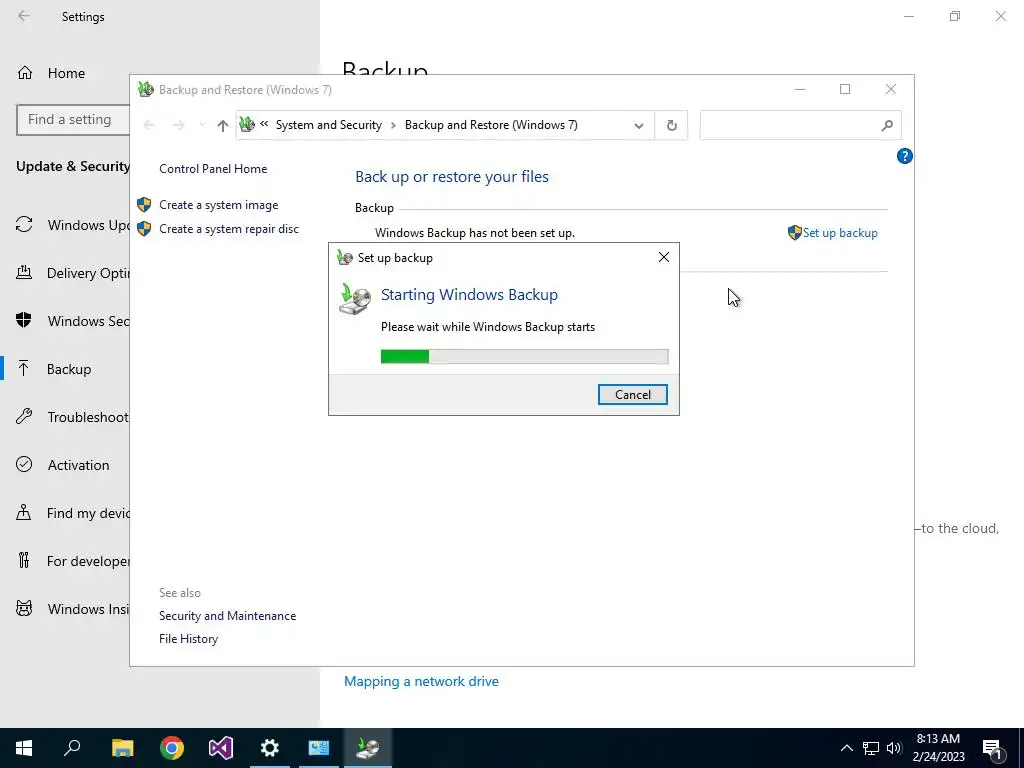The width and height of the screenshot is (1024, 768).
Task: Select Backup in Settings sidebar
Action: (x=65, y=369)
